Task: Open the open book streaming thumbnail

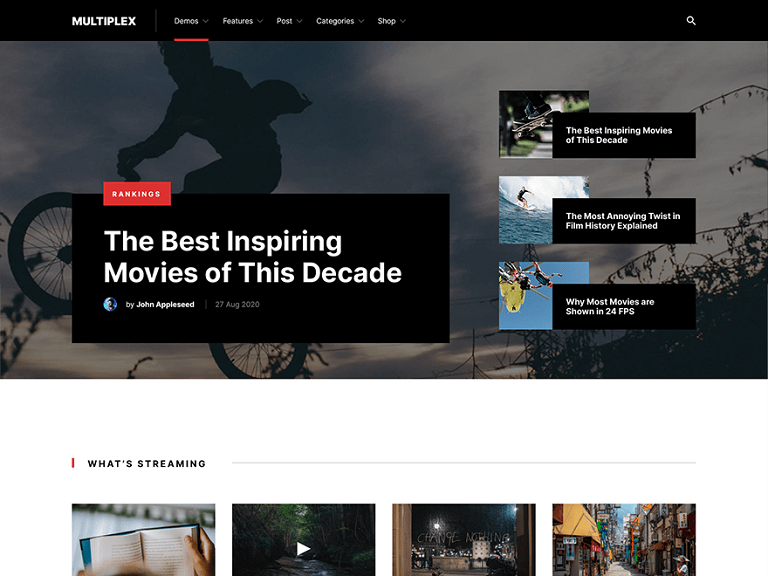Action: [143, 540]
